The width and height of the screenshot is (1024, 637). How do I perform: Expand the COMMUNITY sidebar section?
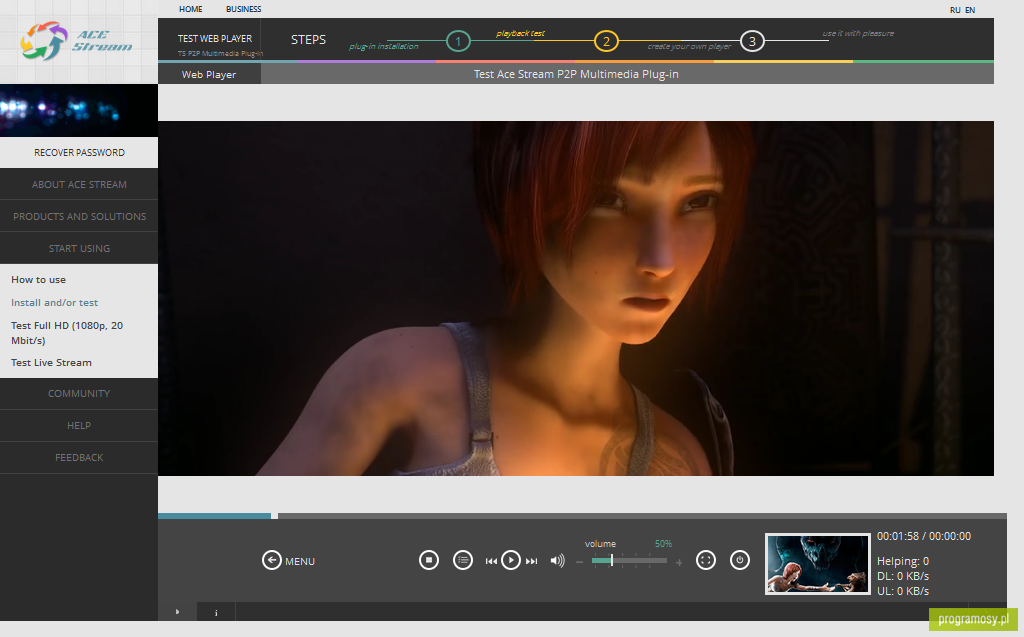click(79, 393)
